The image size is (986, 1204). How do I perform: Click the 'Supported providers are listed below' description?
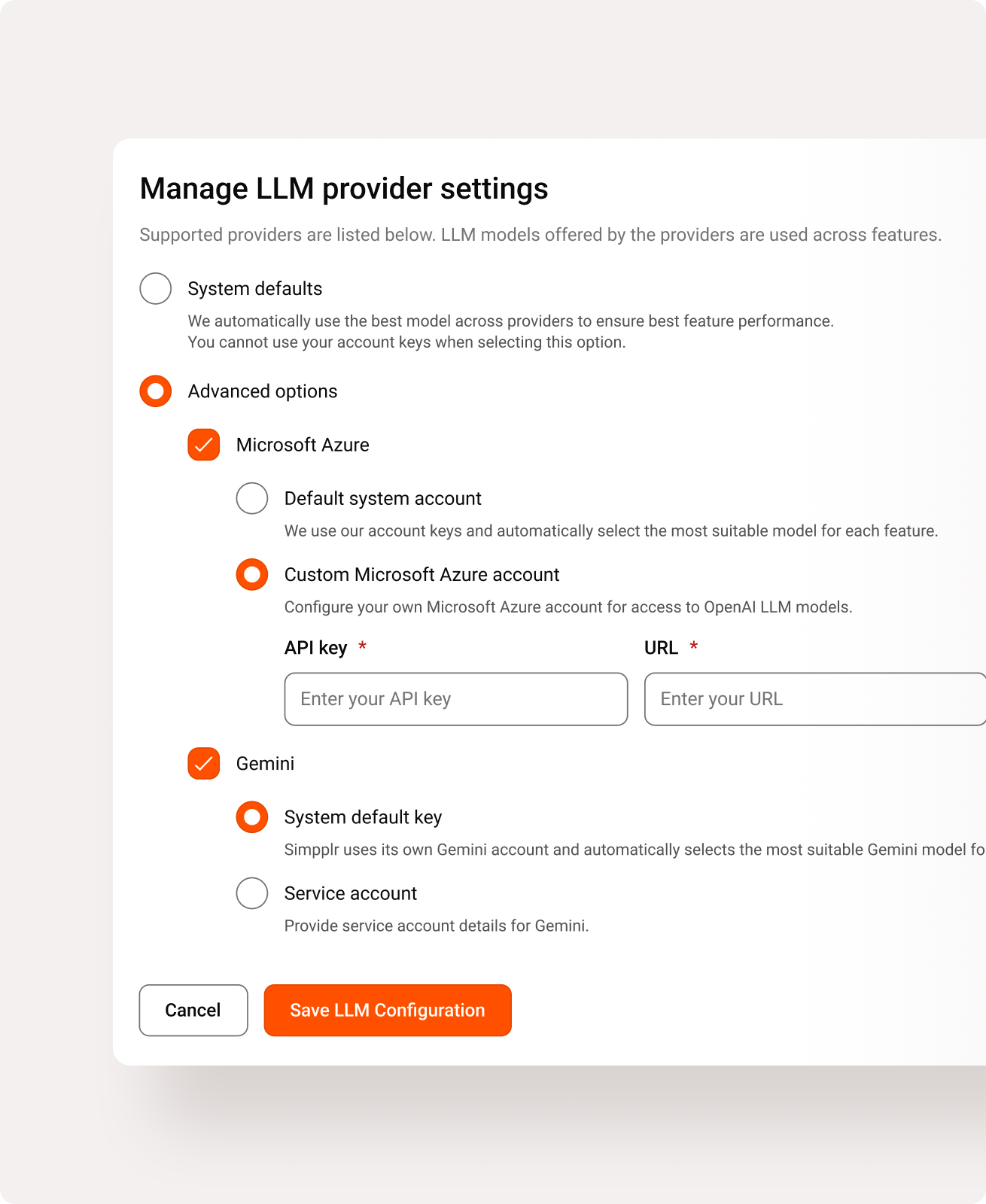tap(540, 235)
